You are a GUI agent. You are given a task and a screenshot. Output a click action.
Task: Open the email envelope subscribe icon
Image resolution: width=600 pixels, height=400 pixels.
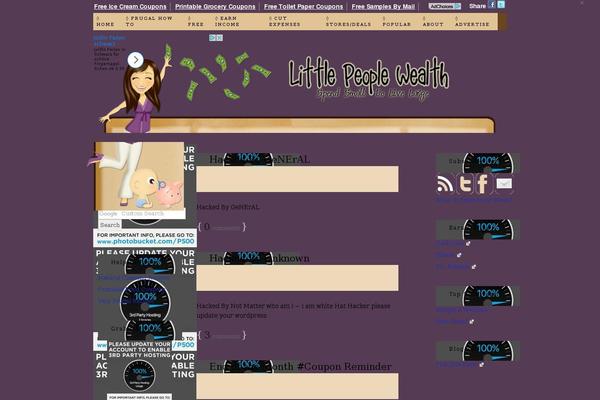504,184
